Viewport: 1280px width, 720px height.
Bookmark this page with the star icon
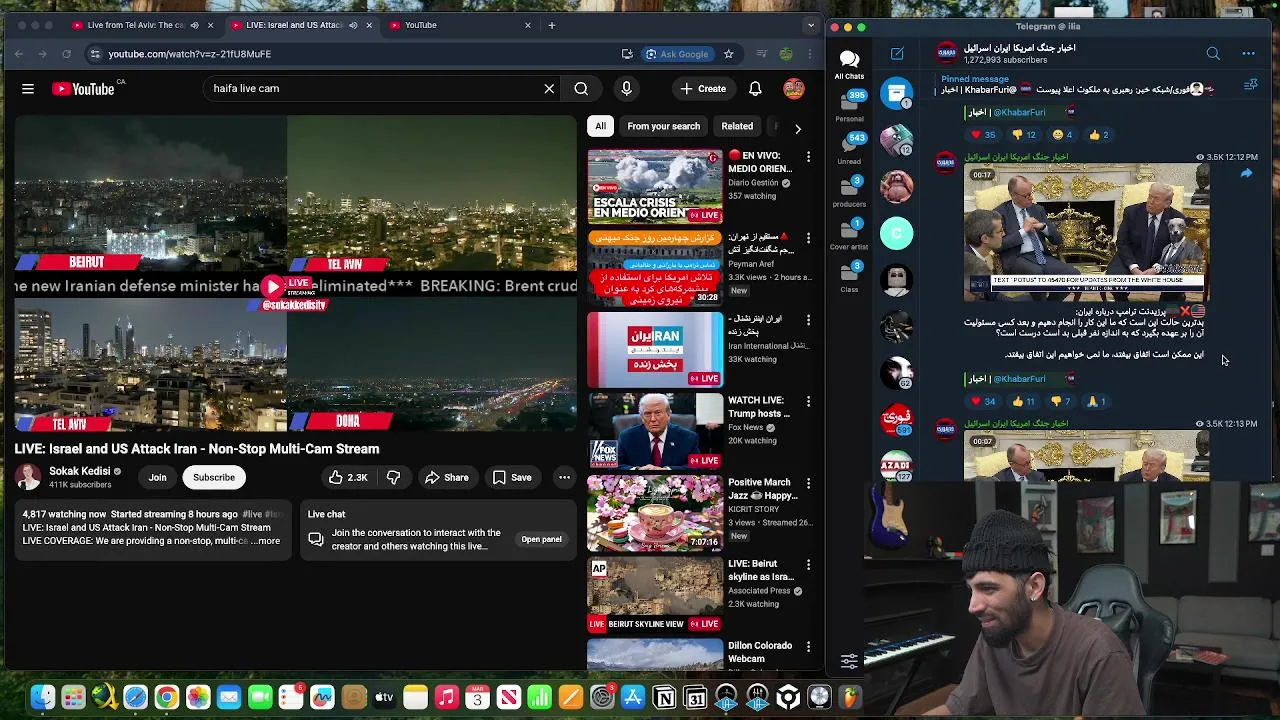tap(729, 54)
